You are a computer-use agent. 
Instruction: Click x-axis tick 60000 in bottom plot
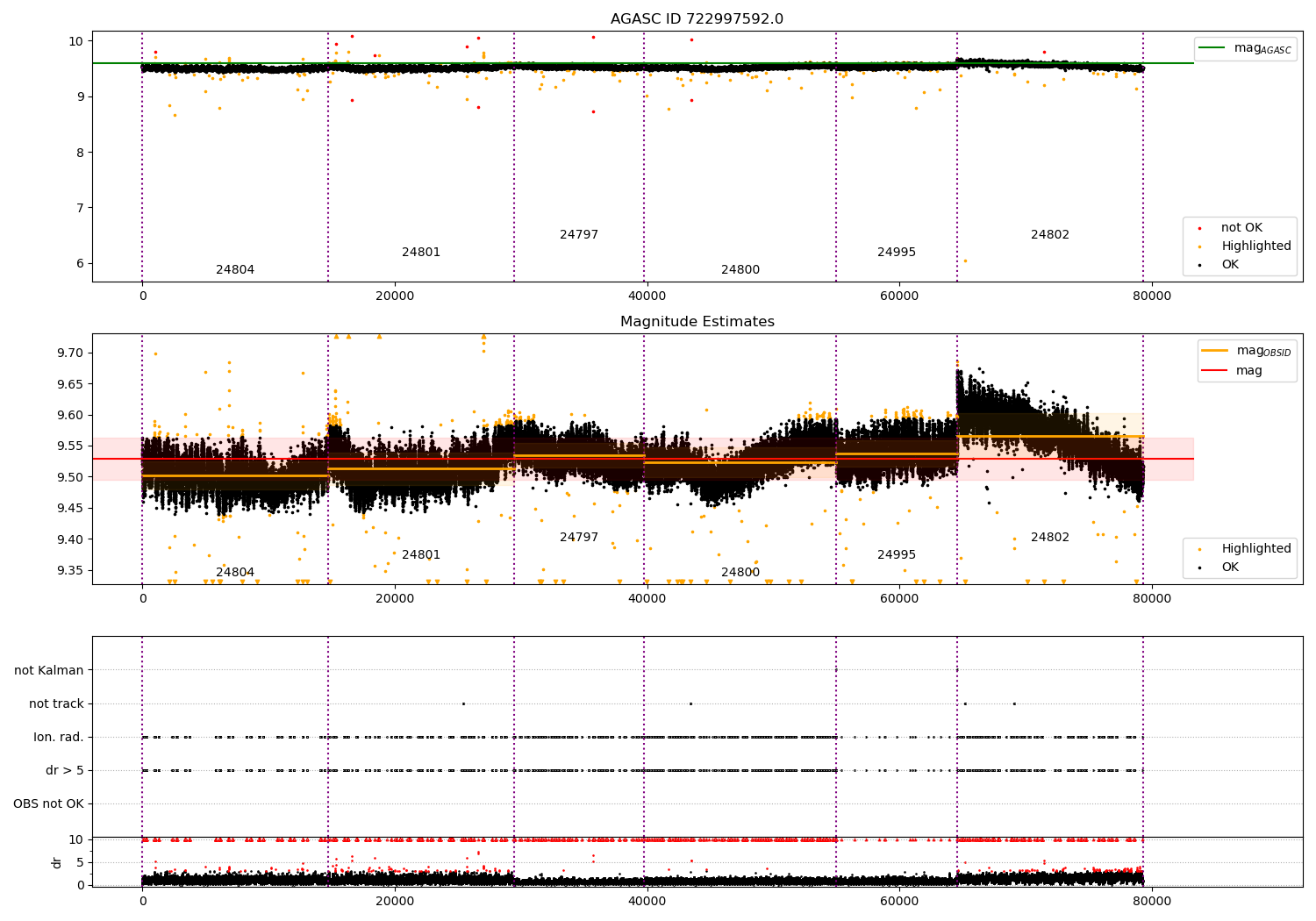coord(899,902)
